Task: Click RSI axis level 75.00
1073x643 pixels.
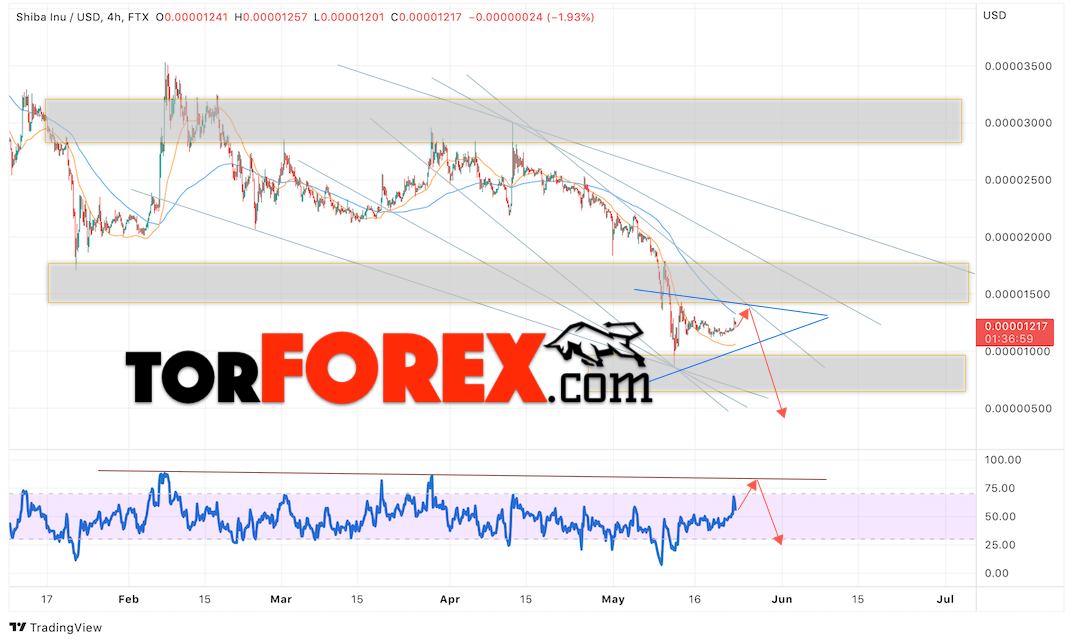Action: point(1000,488)
